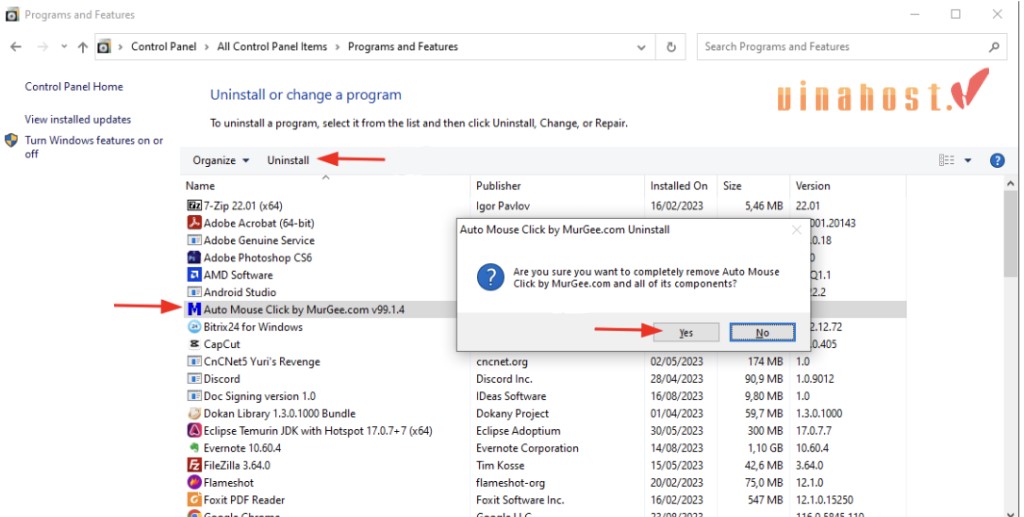The height and width of the screenshot is (517, 1024).
Task: Click the Bitrix24 for Windows icon
Action: tap(194, 326)
